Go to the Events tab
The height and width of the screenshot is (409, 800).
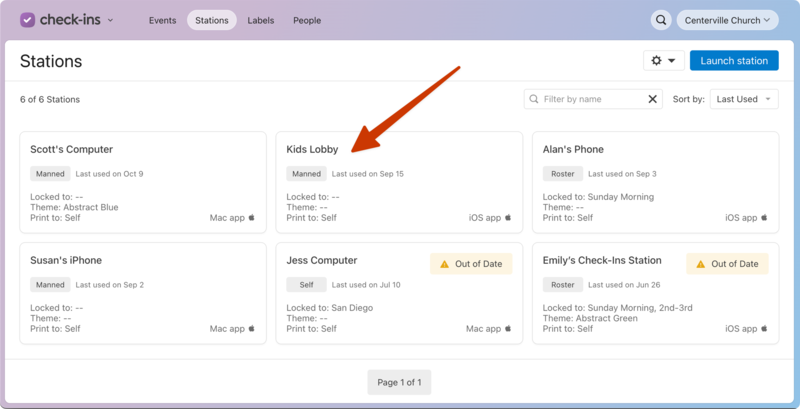click(162, 20)
